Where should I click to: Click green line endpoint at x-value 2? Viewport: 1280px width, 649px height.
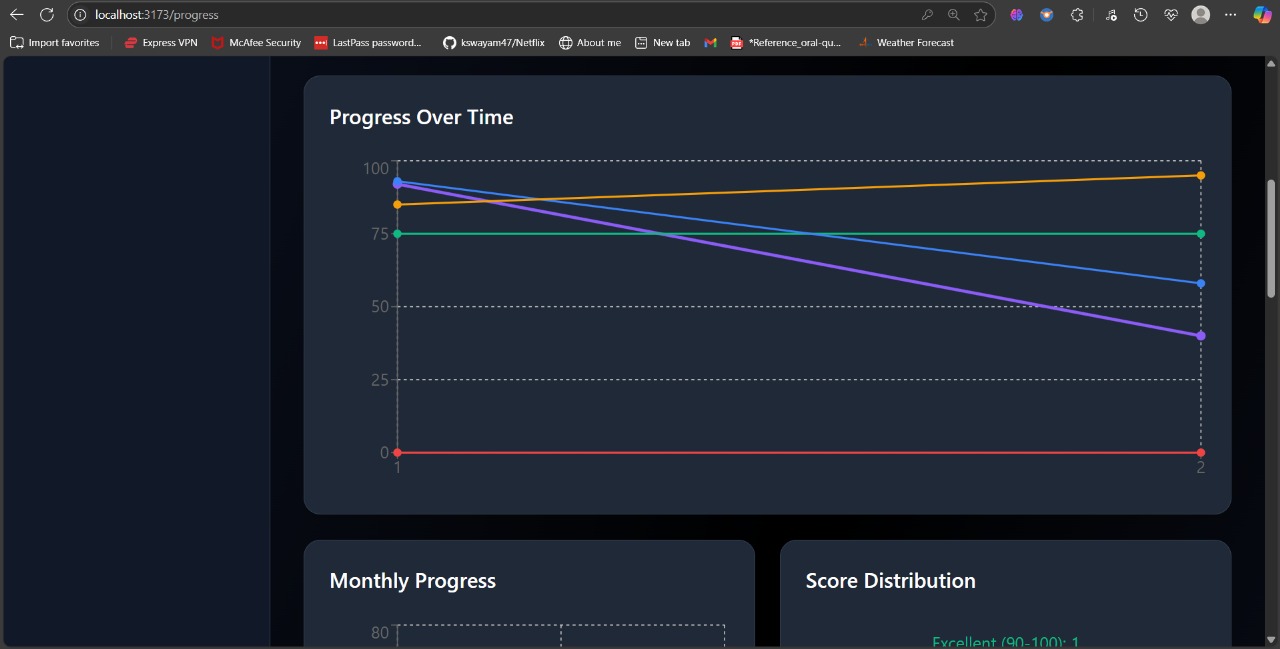(x=1201, y=234)
